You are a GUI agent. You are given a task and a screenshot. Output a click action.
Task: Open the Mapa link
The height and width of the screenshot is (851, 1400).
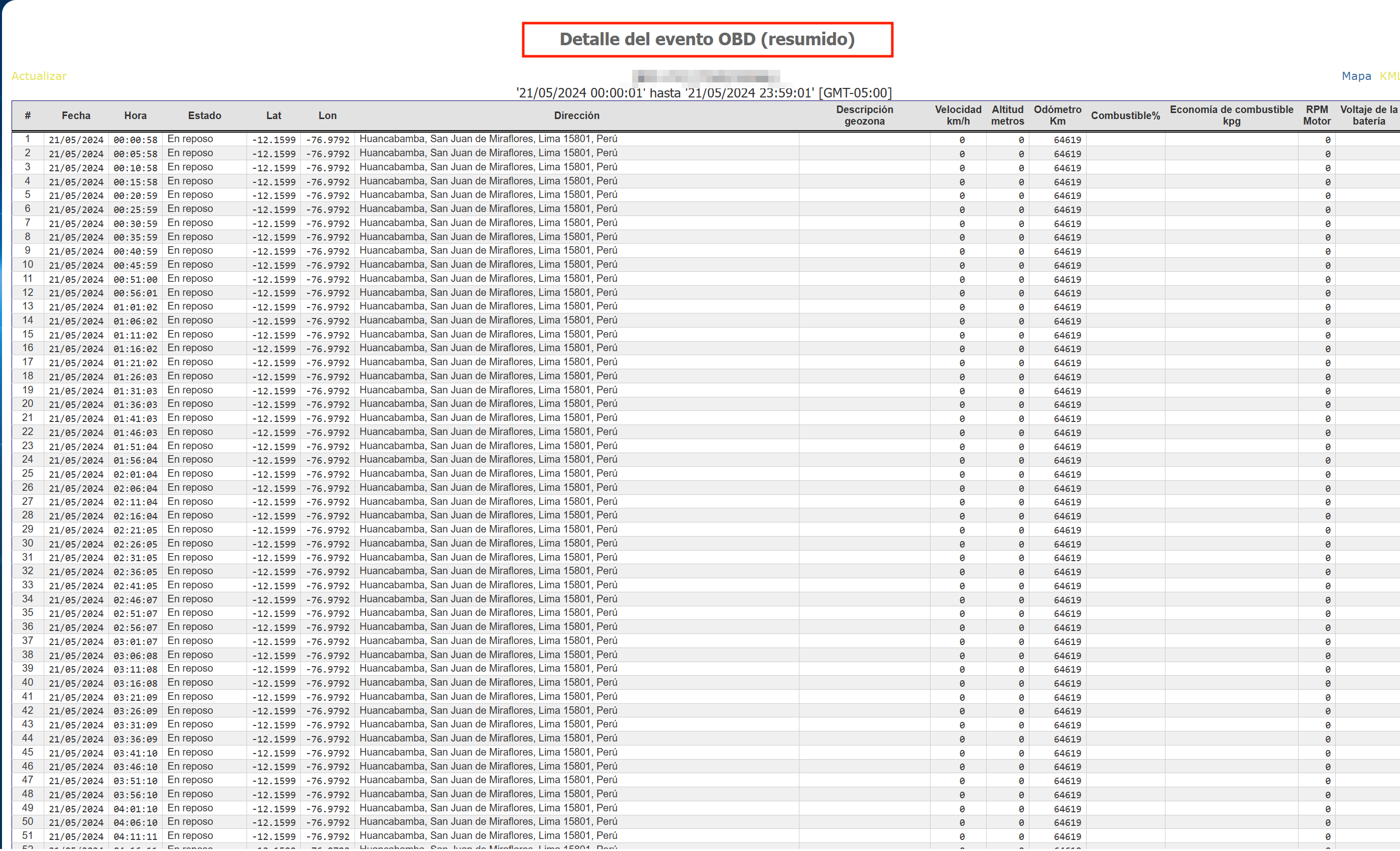pos(1356,76)
